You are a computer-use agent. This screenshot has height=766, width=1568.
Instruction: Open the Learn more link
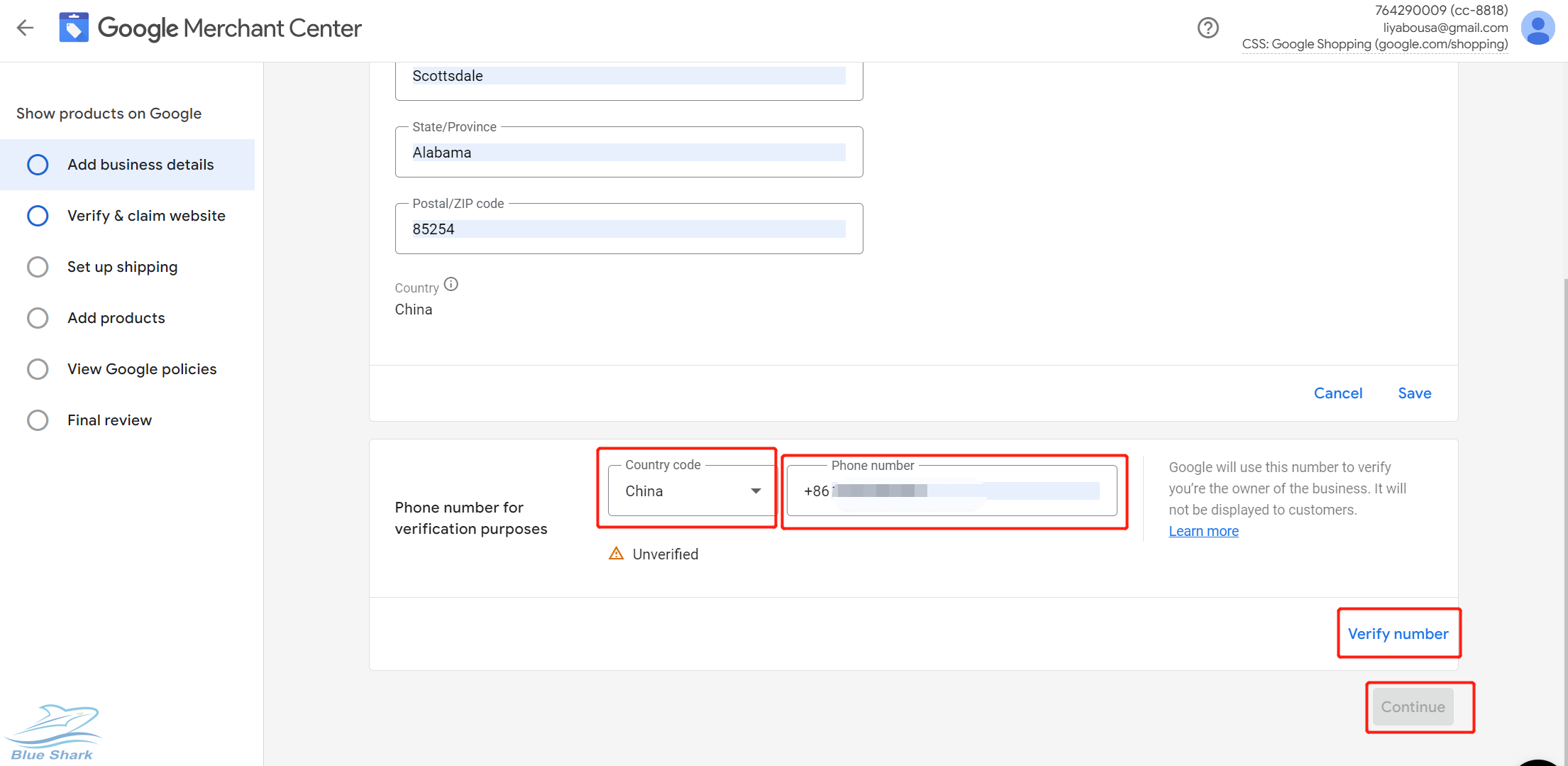1203,531
